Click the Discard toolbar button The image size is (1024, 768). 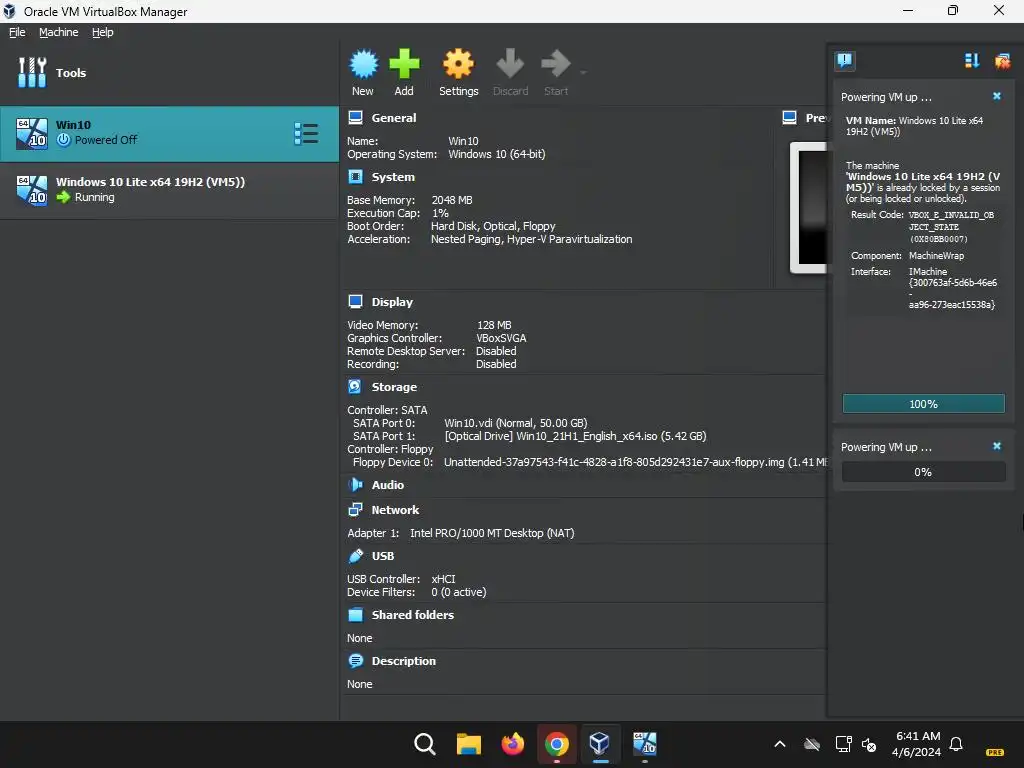[510, 72]
